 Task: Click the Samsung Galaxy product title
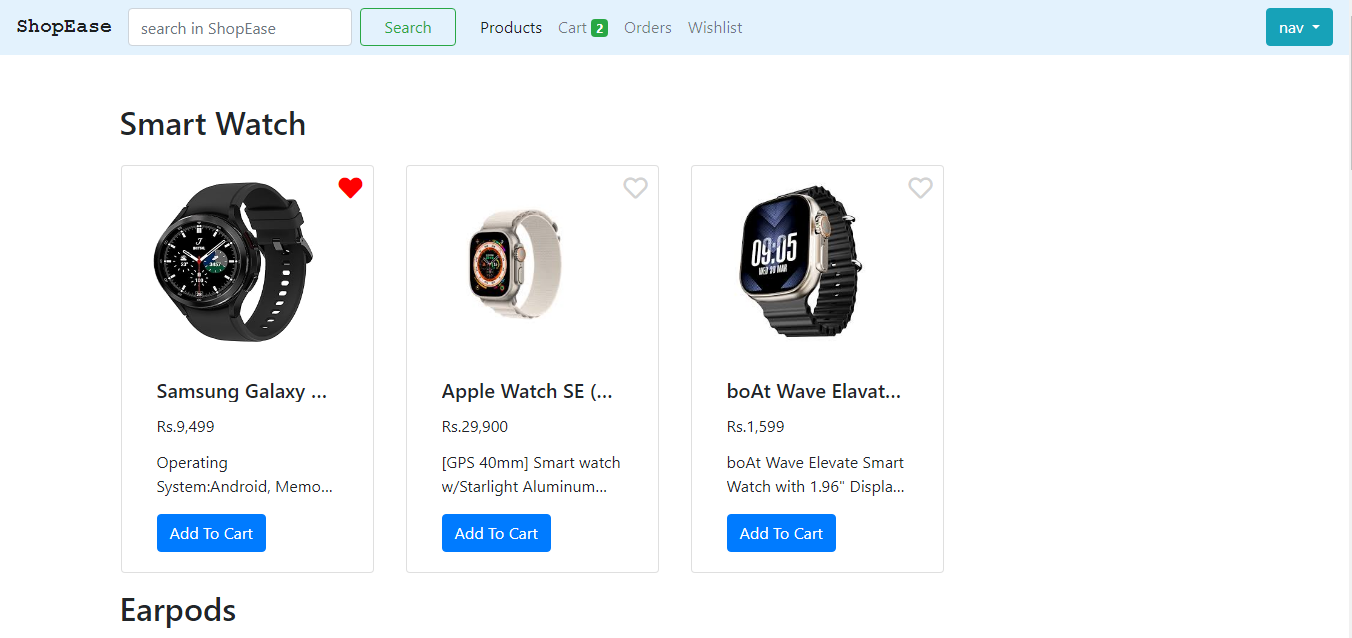click(x=242, y=391)
